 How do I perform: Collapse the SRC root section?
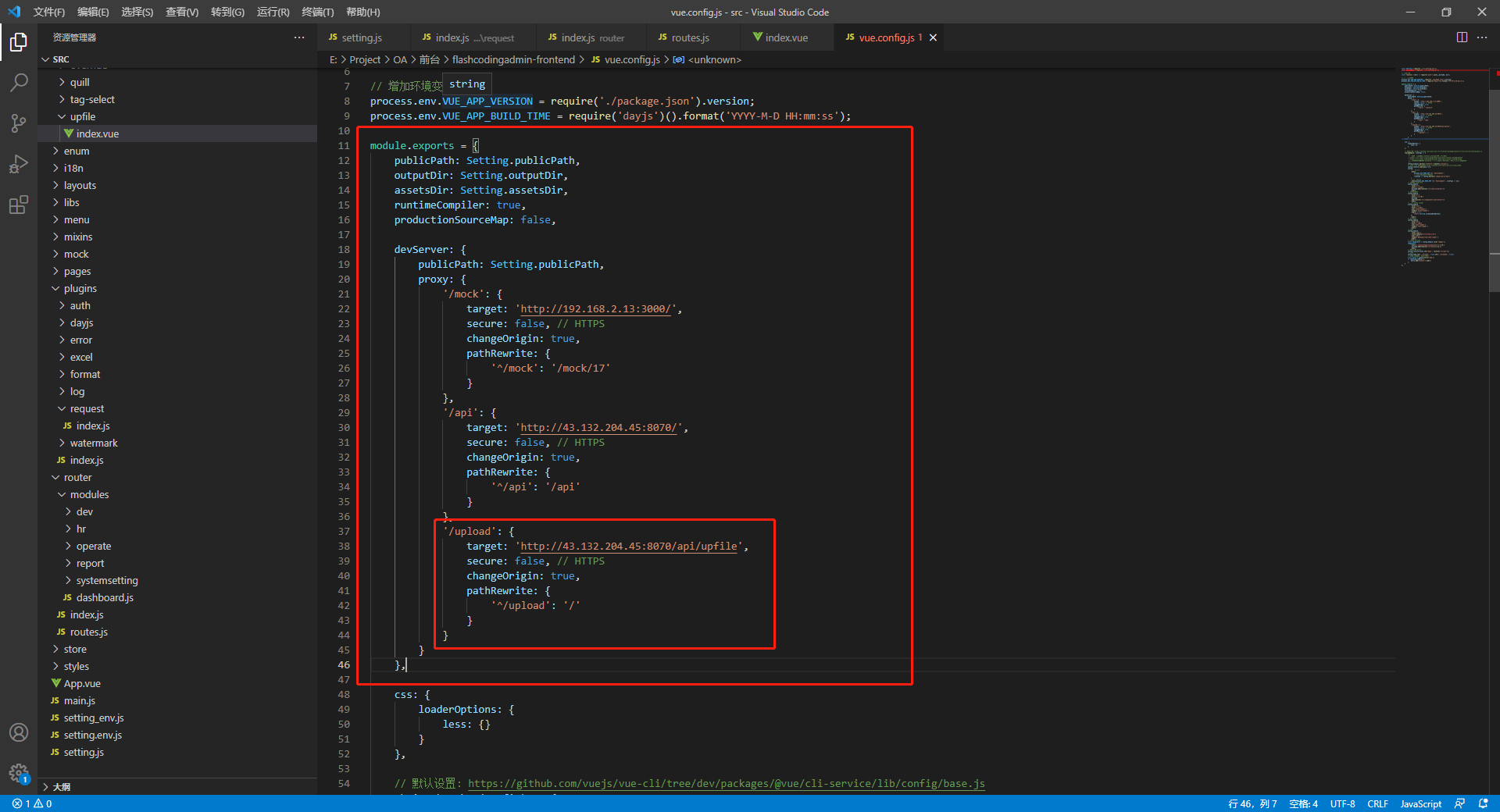coord(177,59)
